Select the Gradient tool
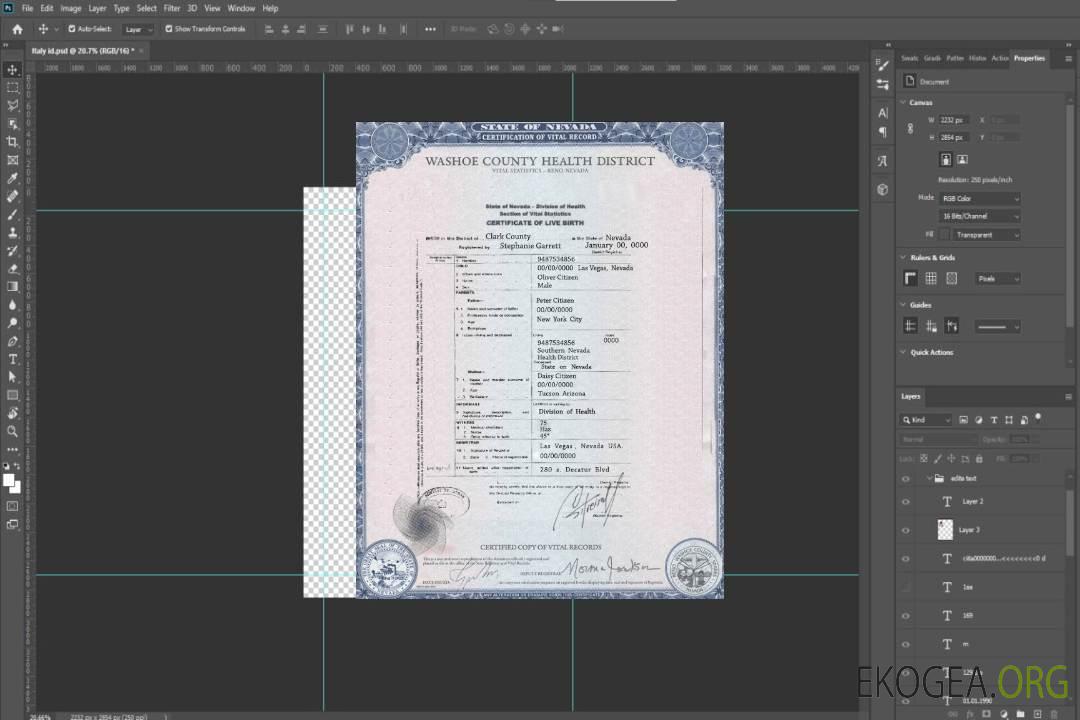The width and height of the screenshot is (1080, 720). [12, 287]
